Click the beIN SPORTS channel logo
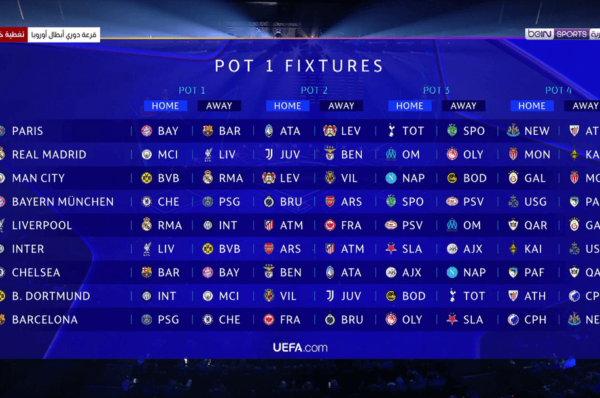The image size is (600, 398). 557,34
